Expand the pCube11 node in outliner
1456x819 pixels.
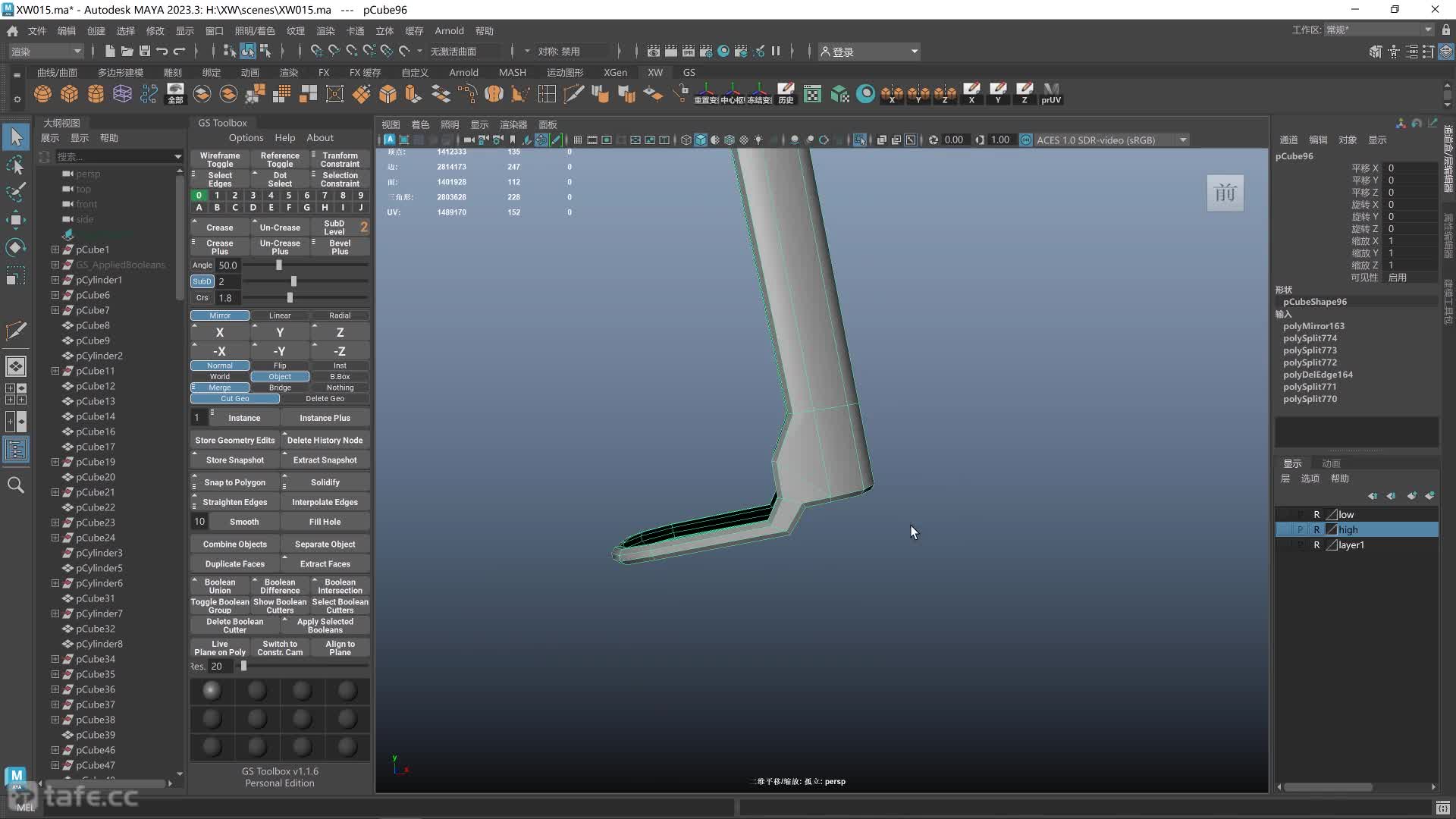click(55, 371)
